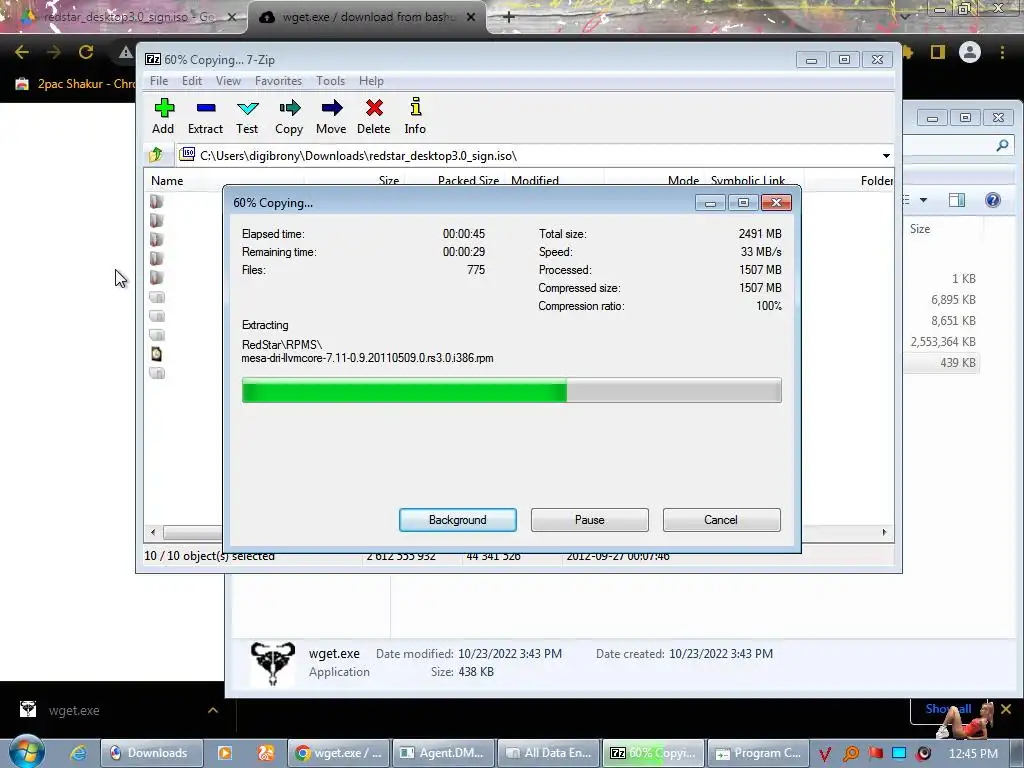Select the first folder icon in file list
This screenshot has height=768, width=1024.
pyautogui.click(x=156, y=201)
